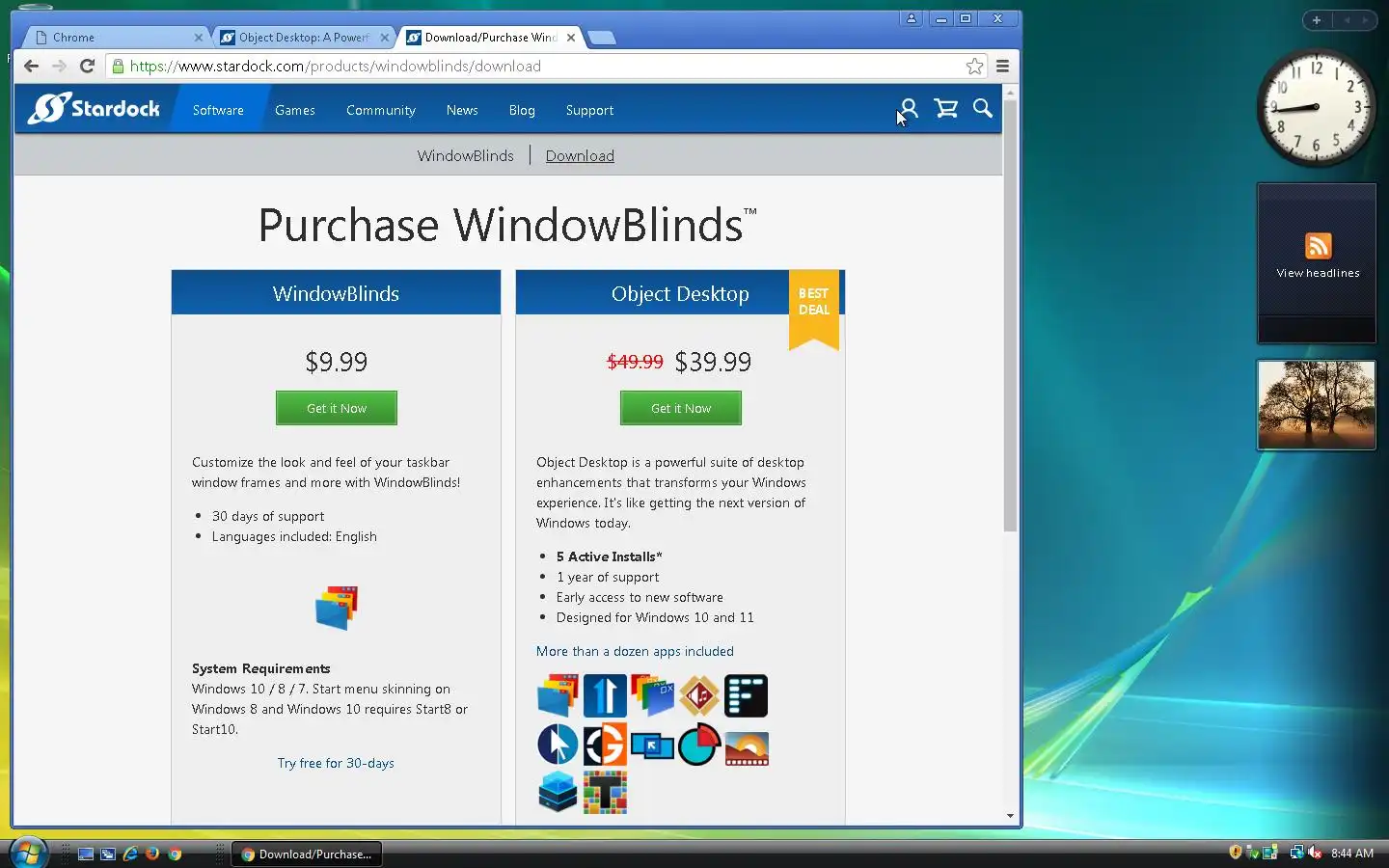Click Get it Now for Object Desktop $39.99
The image size is (1389, 868).
click(681, 408)
